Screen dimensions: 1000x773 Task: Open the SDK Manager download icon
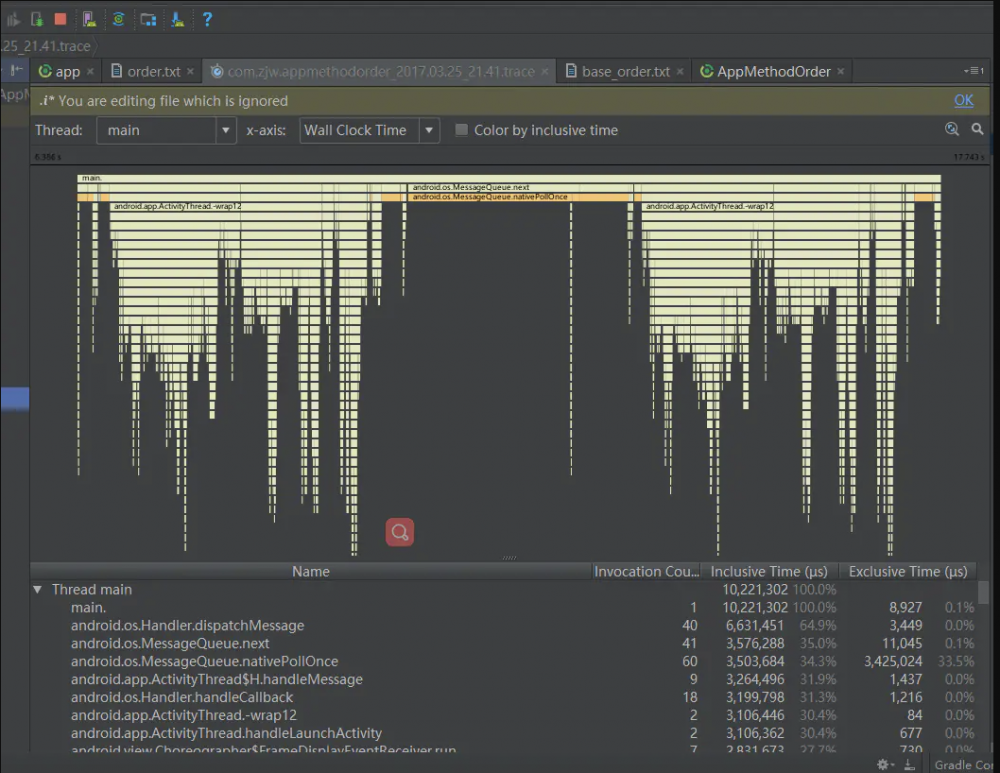tap(177, 19)
